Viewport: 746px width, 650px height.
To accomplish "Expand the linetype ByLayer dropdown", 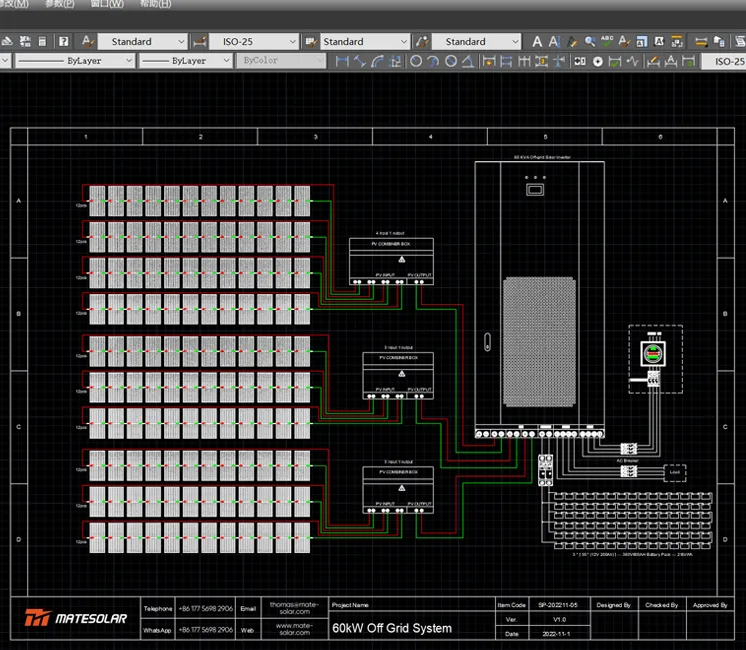I will (x=127, y=61).
